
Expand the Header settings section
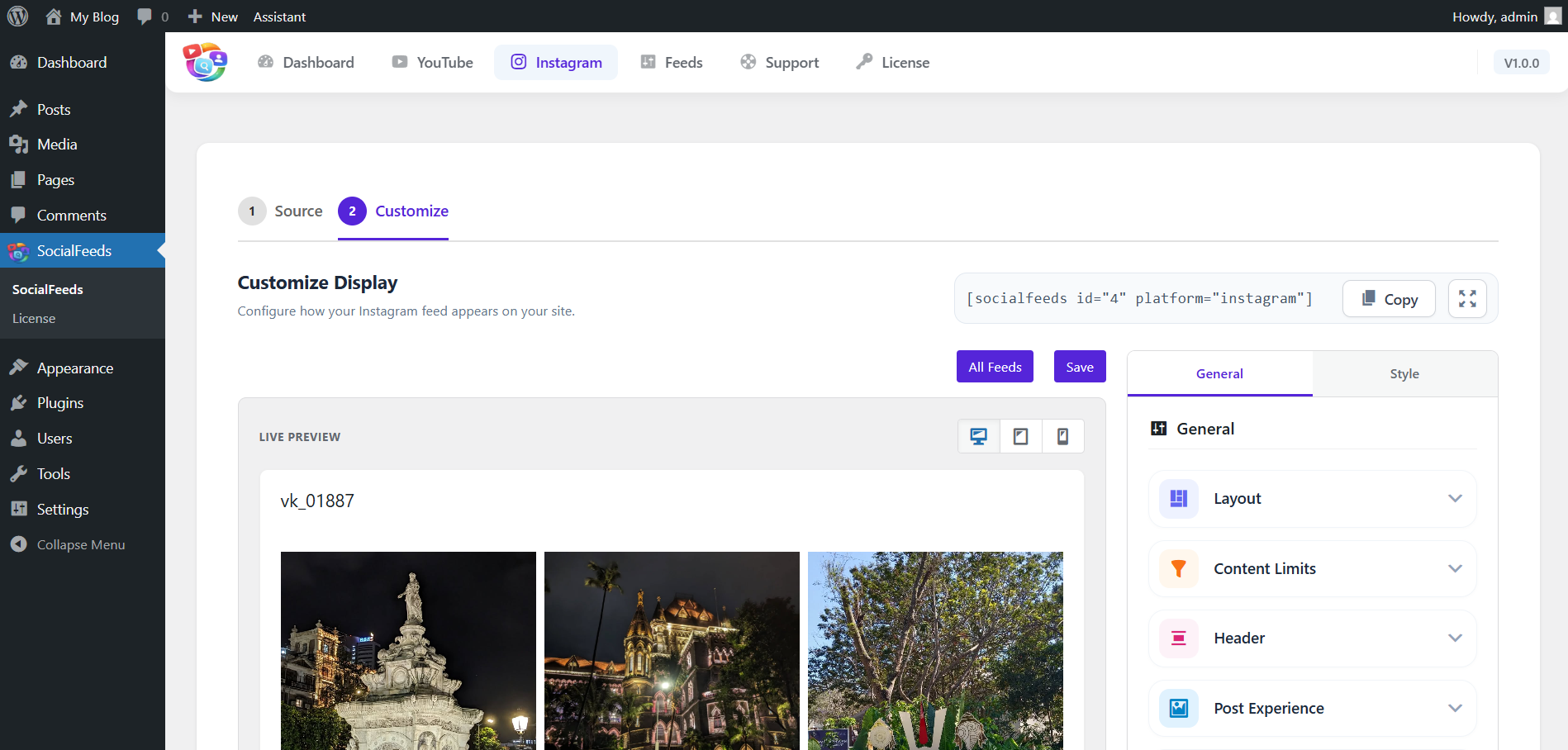[1455, 638]
